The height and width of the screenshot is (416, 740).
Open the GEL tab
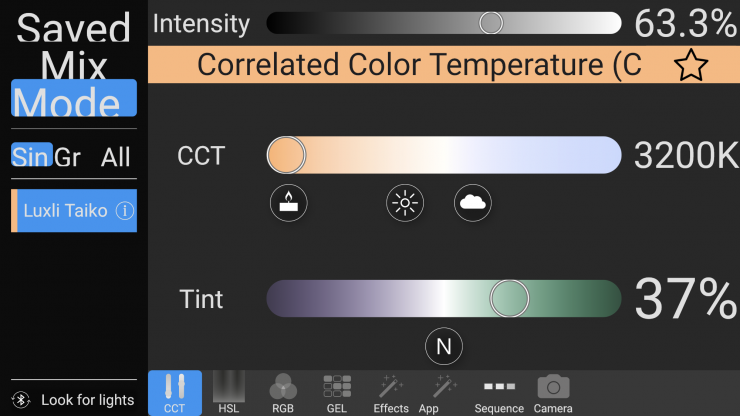pos(337,393)
